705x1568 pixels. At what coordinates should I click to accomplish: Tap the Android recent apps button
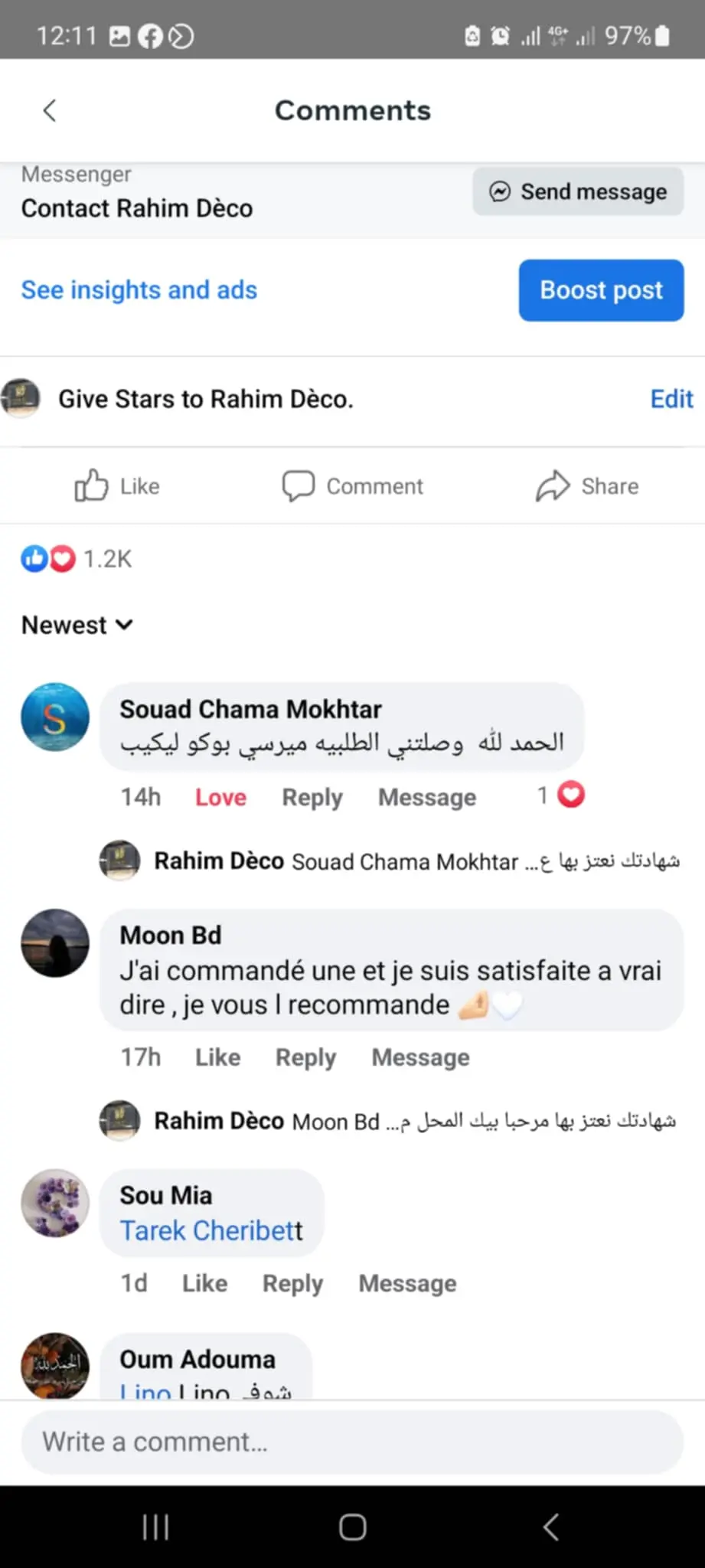click(155, 1527)
